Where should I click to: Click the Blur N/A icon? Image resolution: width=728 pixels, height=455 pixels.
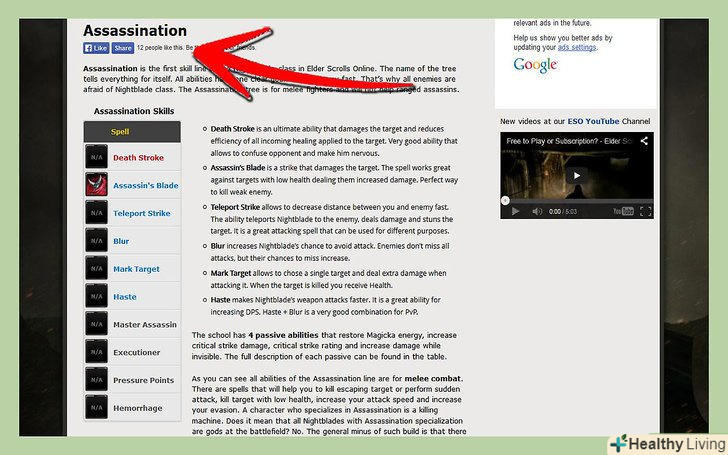tap(97, 240)
